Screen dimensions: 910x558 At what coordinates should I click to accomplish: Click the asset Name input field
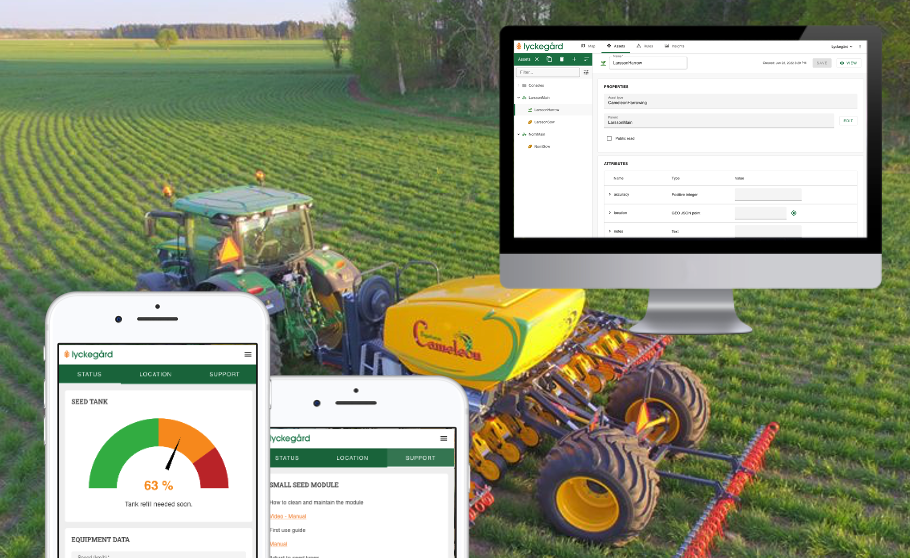click(648, 63)
